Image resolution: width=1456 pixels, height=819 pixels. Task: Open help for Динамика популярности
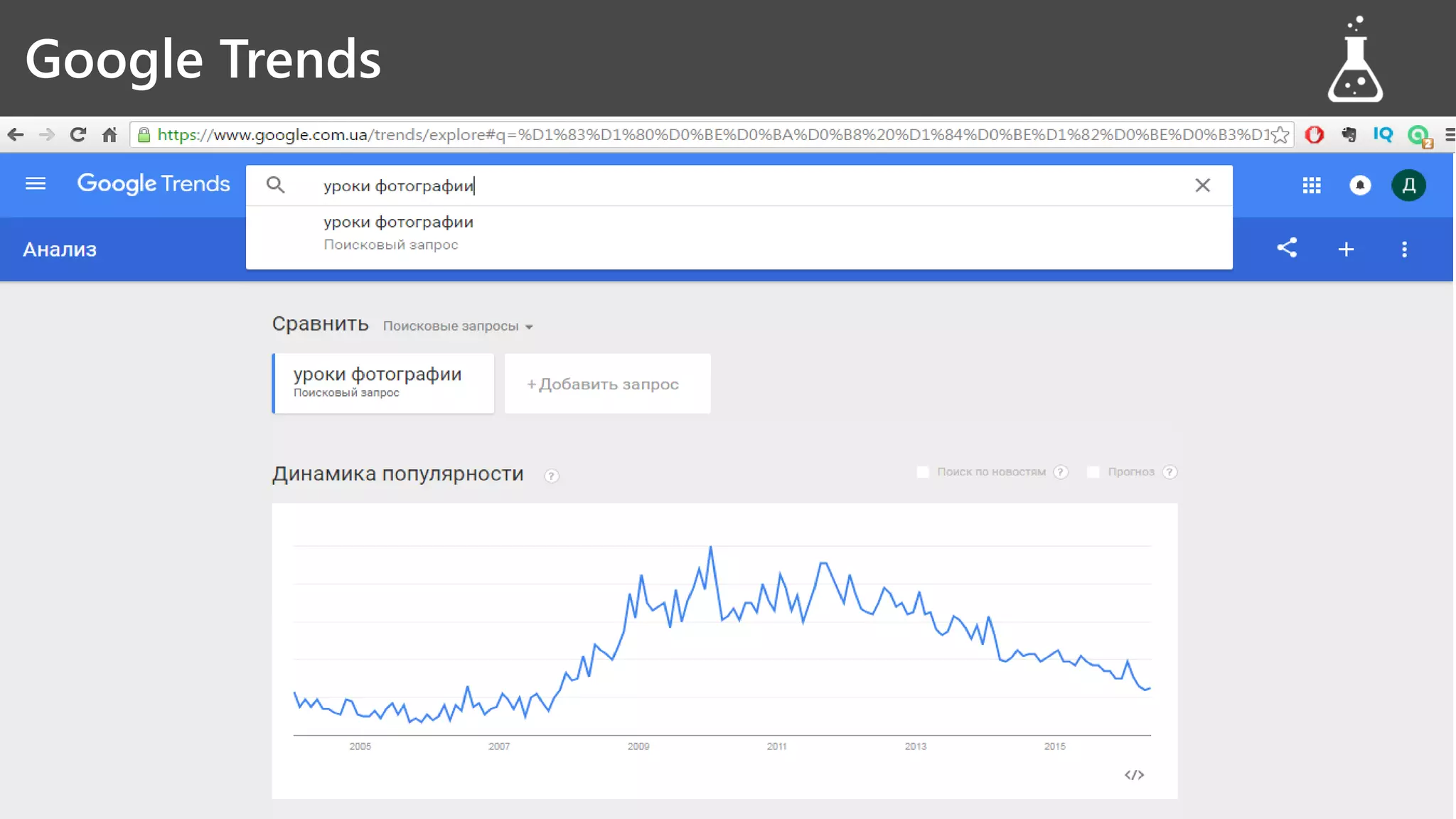click(552, 476)
